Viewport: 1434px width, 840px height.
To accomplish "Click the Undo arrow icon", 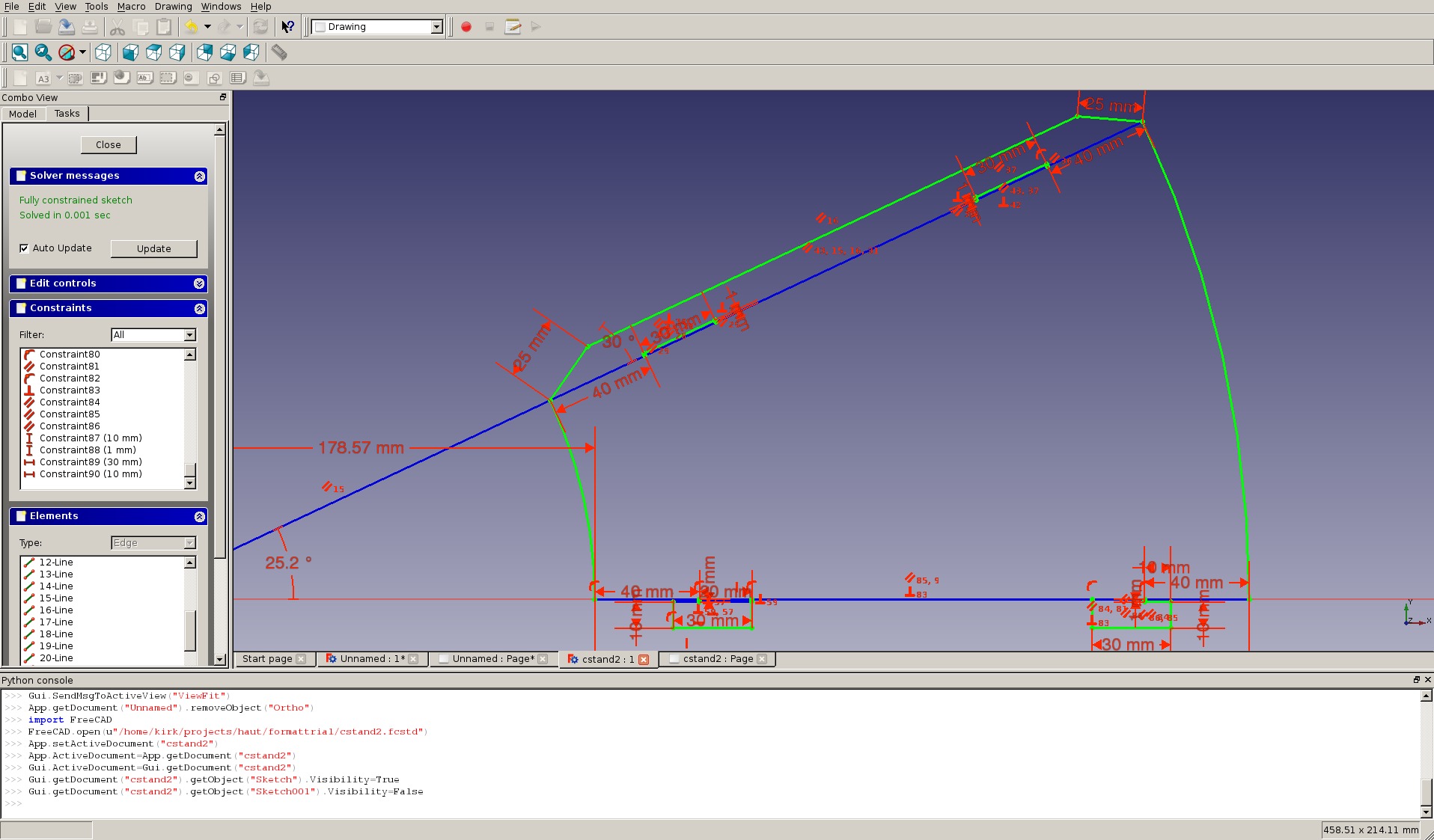I will point(192,27).
